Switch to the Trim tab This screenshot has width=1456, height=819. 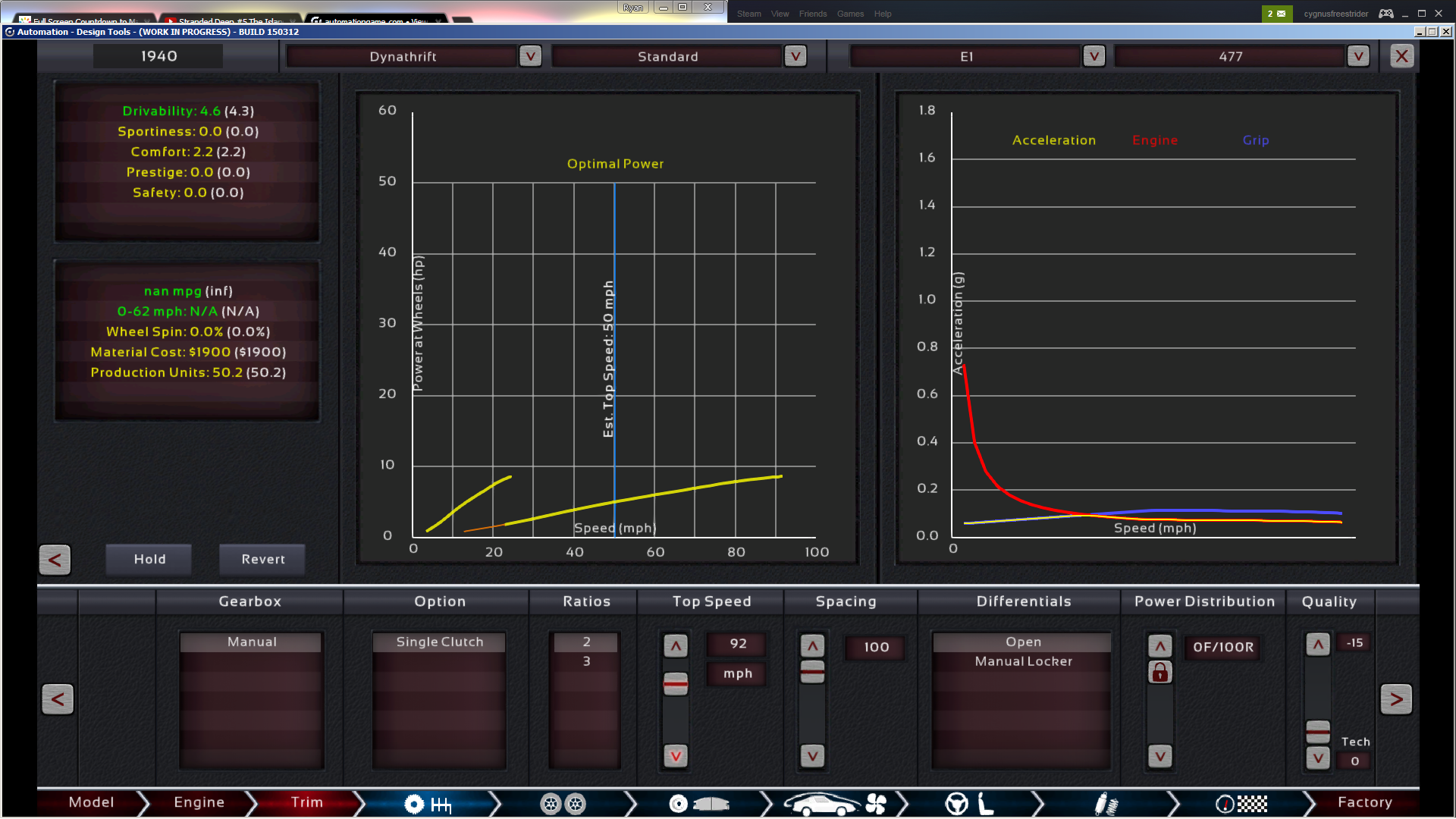(x=307, y=802)
